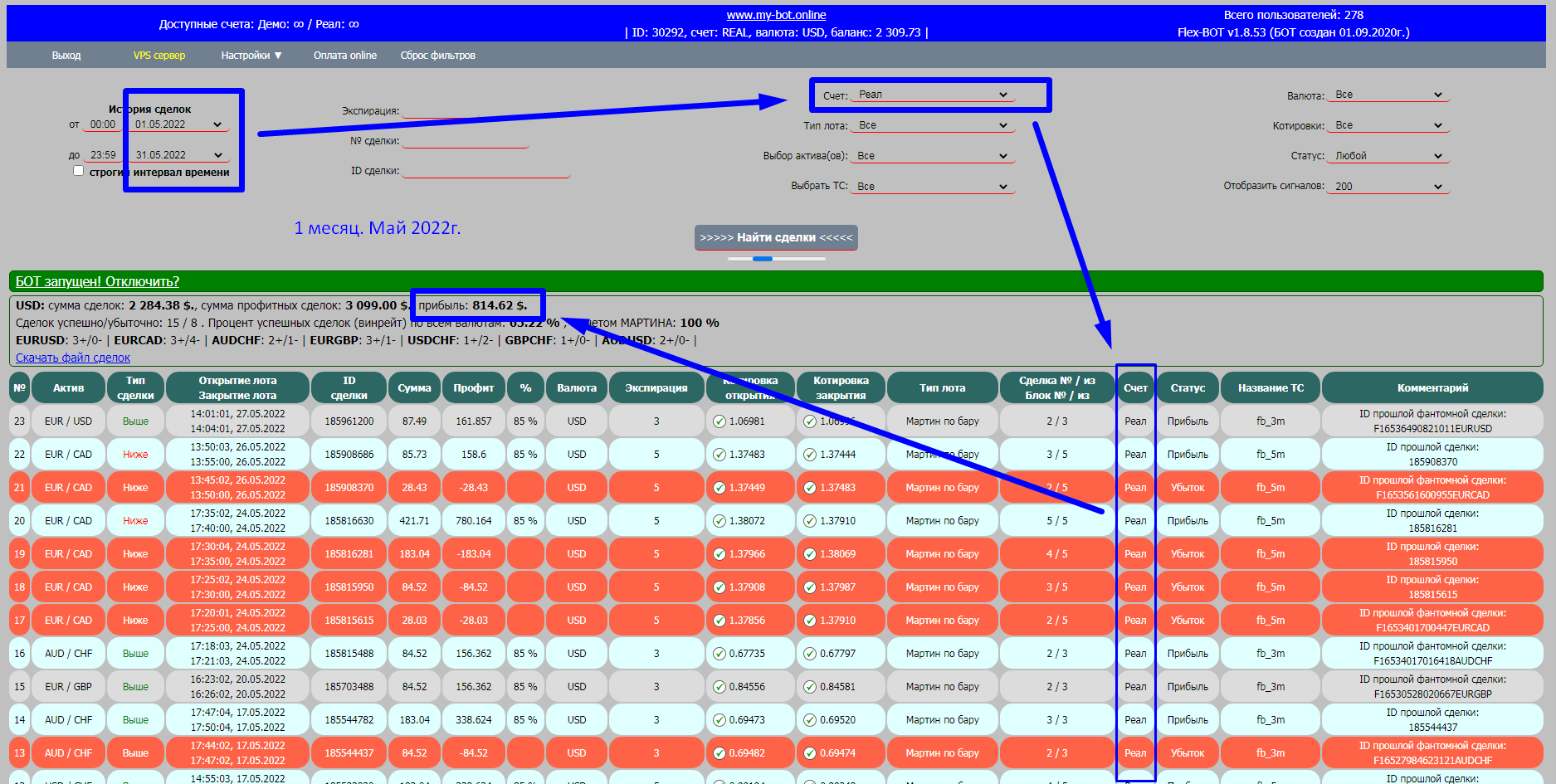Click checkmark icon beside 0.69520 closing quote
Screen dimensions: 1556x784
pyautogui.click(x=810, y=720)
